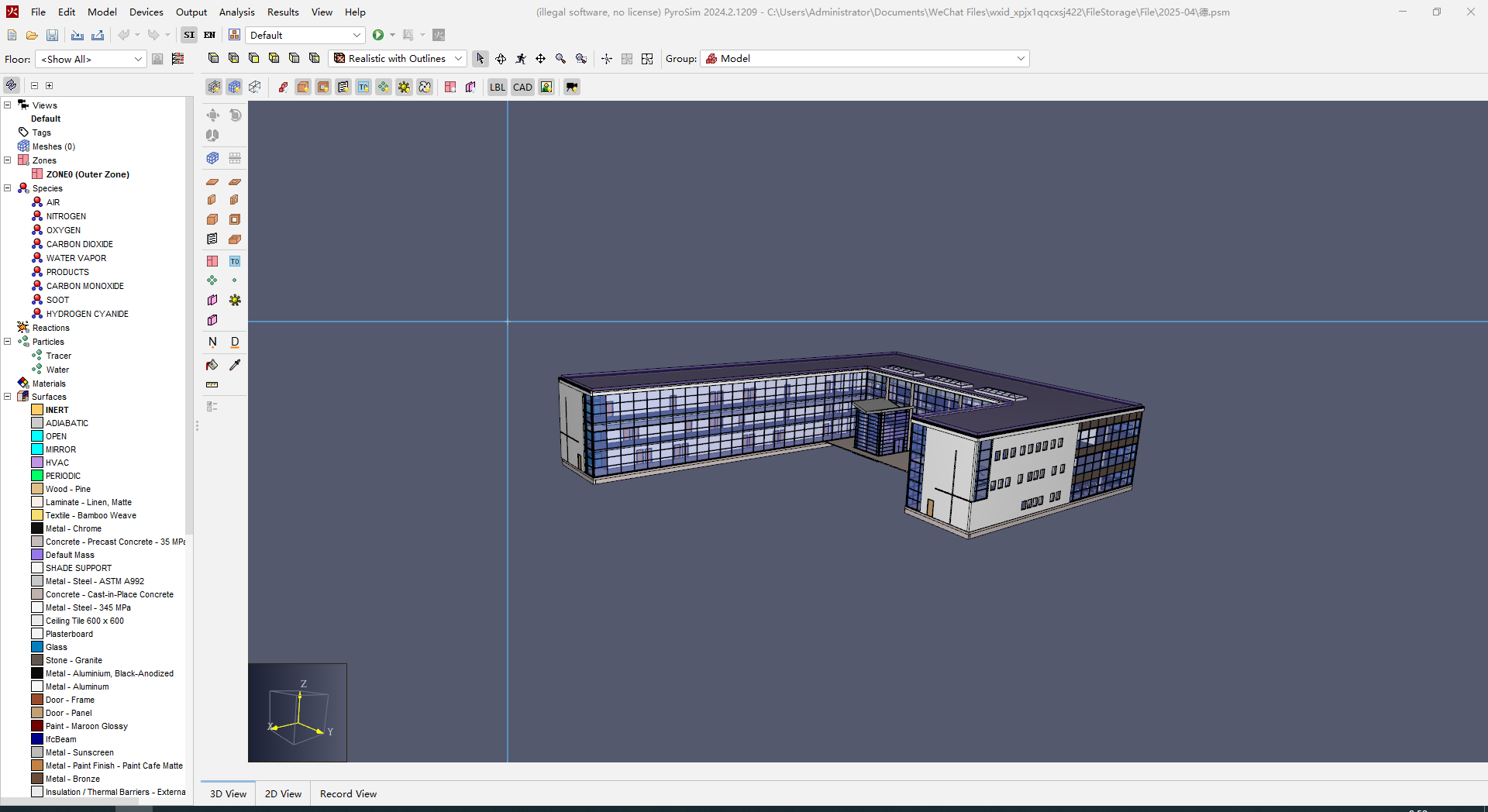This screenshot has height=812, width=1488.
Task: Click the Draw Mesh tool icon
Action: (212, 158)
